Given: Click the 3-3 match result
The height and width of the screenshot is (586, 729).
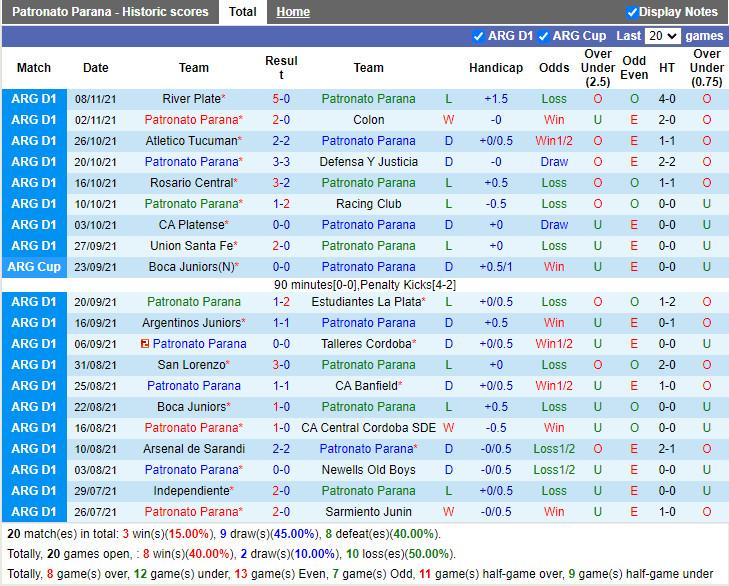Looking at the screenshot, I should pyautogui.click(x=281, y=162).
